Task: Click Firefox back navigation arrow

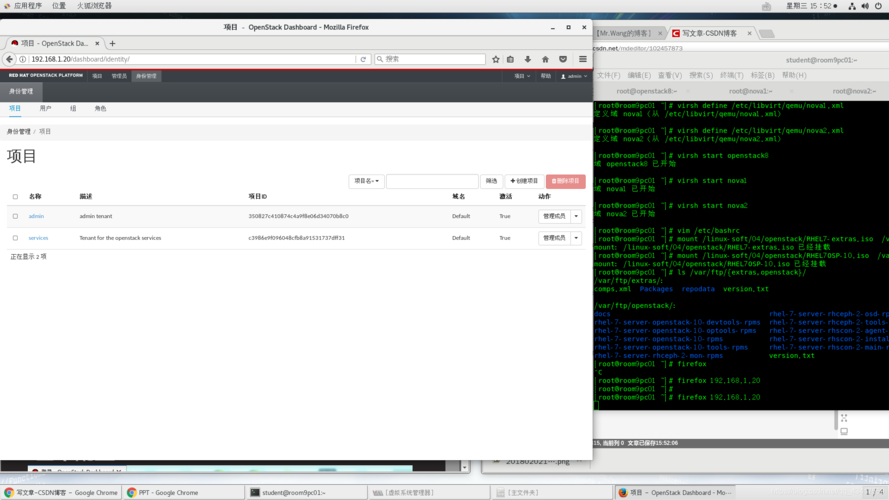Action: pyautogui.click(x=10, y=59)
